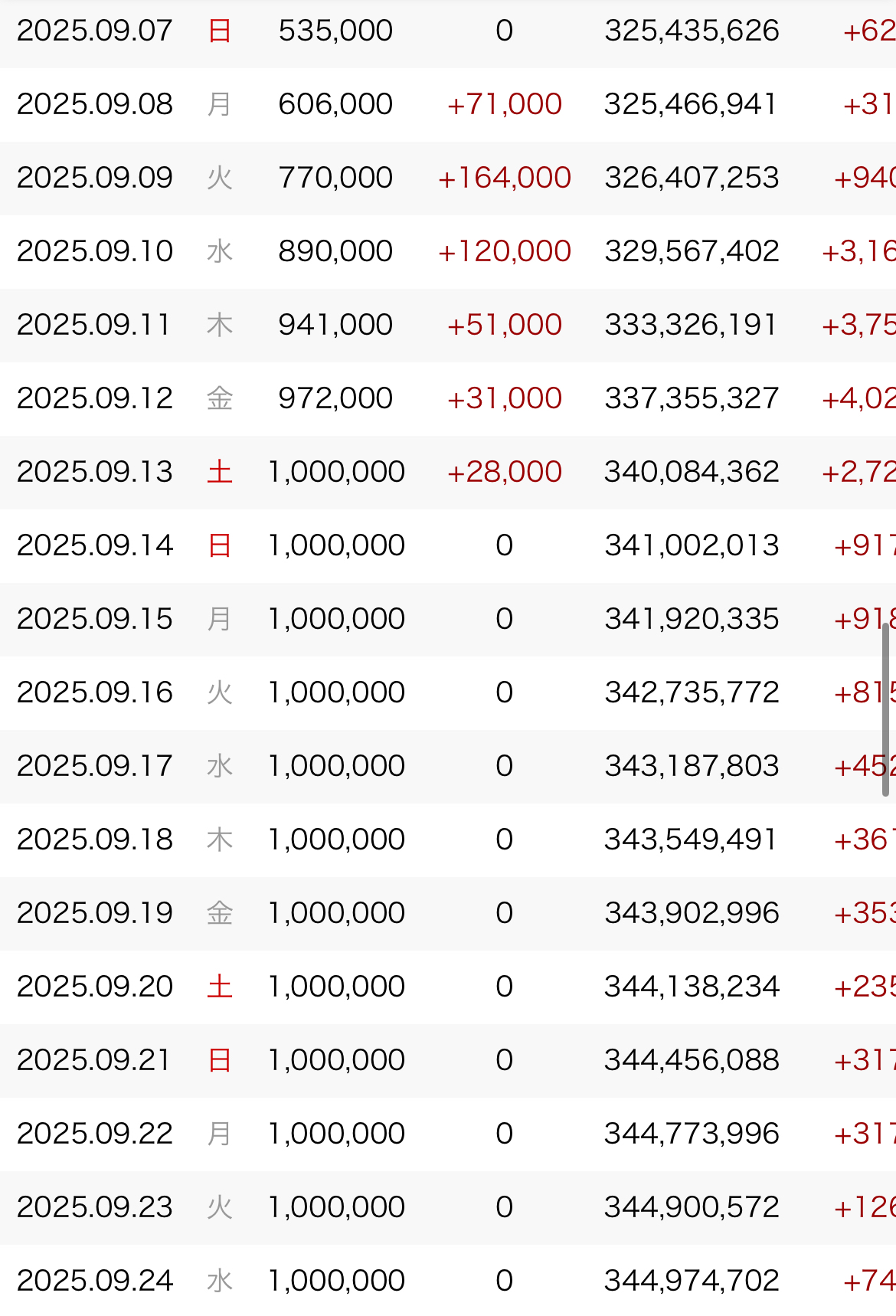Viewport: 896px width, 1316px height.
Task: Click the +164,000 increase value
Action: [504, 178]
